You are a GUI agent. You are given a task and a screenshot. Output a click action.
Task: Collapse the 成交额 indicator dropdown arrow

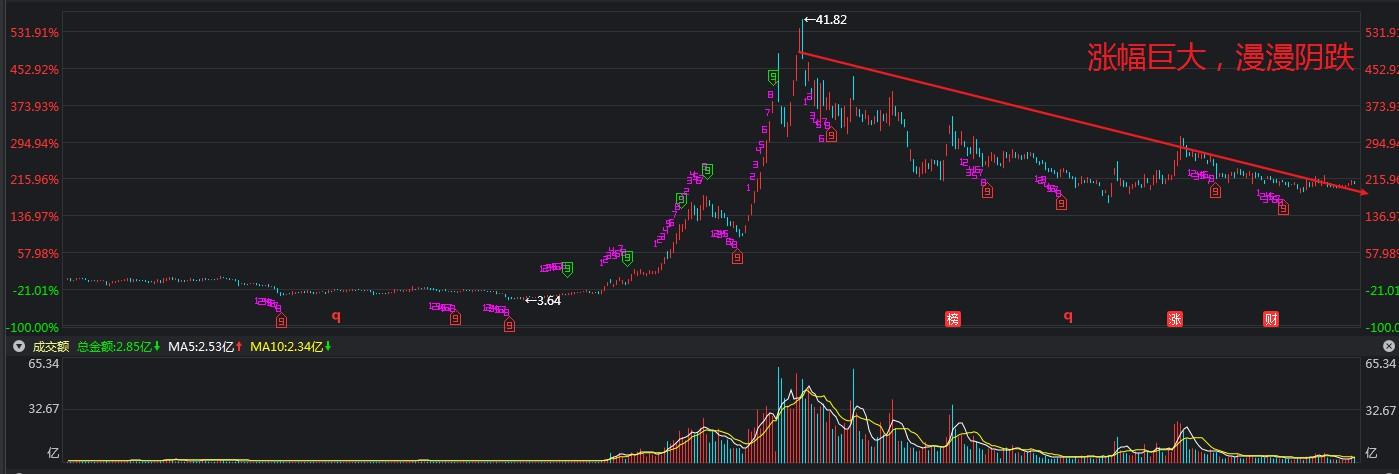click(x=17, y=346)
